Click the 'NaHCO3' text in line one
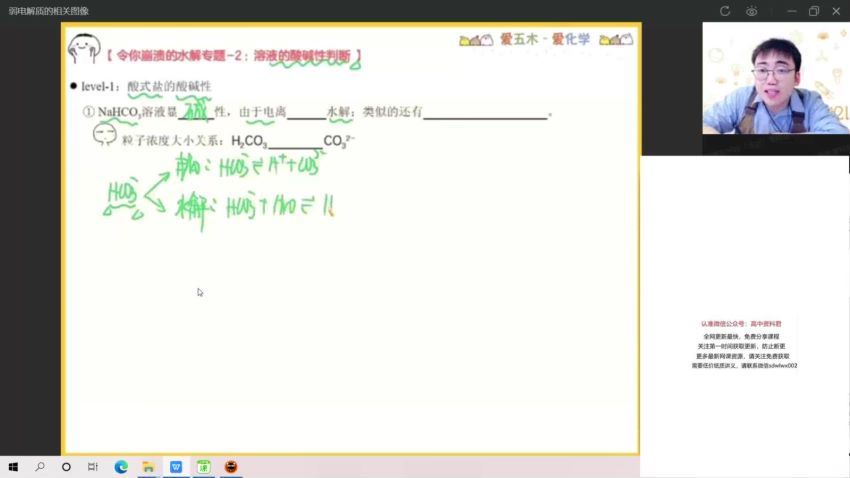Image resolution: width=850 pixels, height=478 pixels. (119, 112)
